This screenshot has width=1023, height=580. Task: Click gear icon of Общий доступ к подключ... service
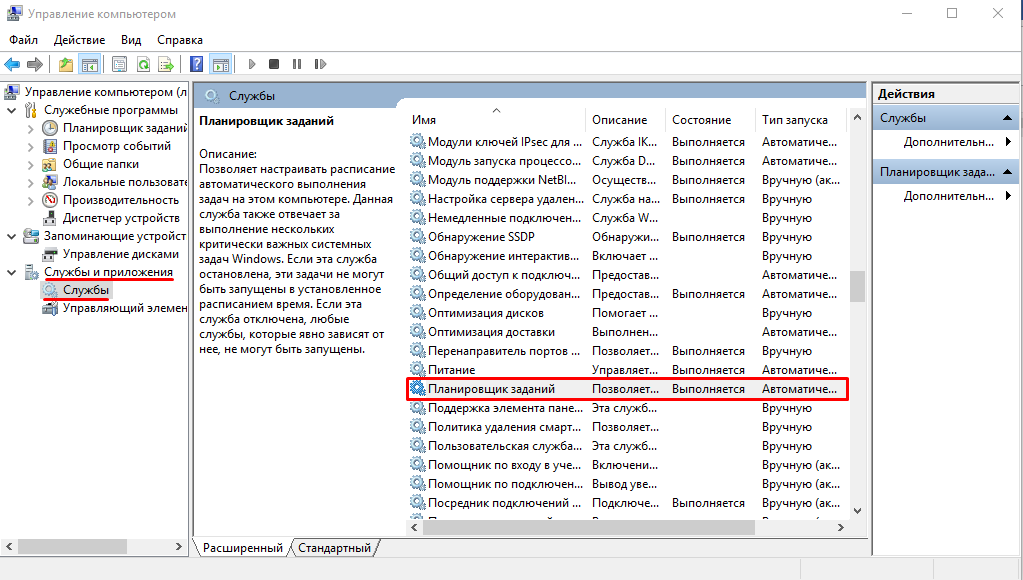(418, 274)
